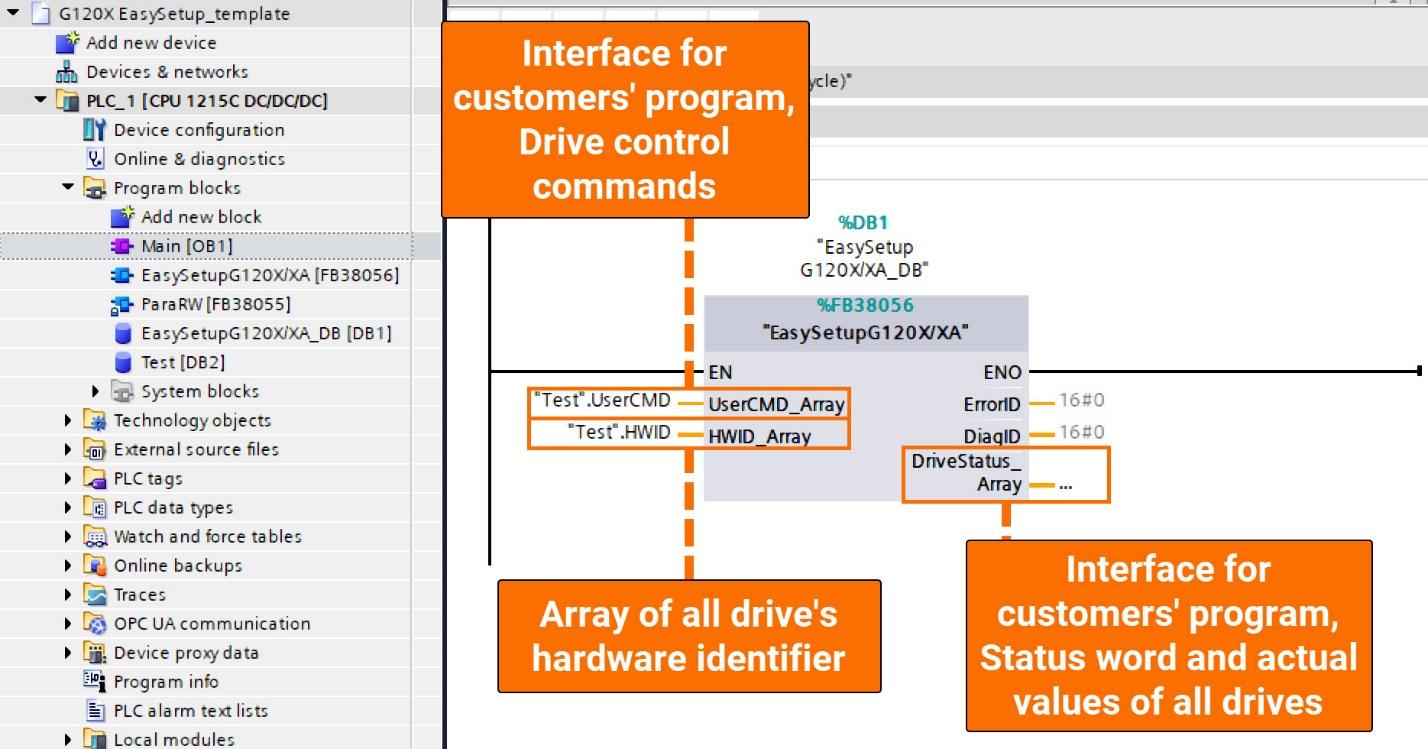The width and height of the screenshot is (1428, 749).
Task: Click the Devices & networks icon
Action: click(67, 72)
